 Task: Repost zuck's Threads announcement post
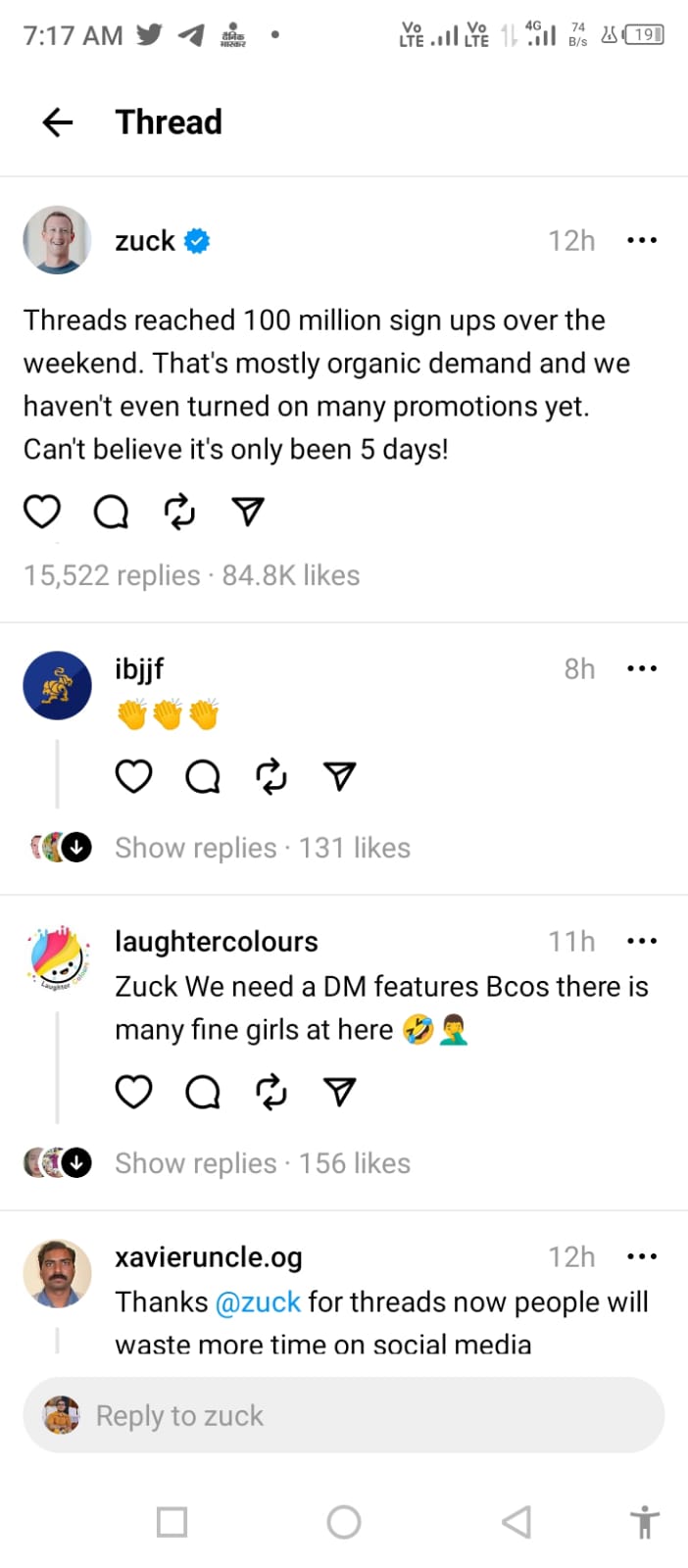point(179,511)
